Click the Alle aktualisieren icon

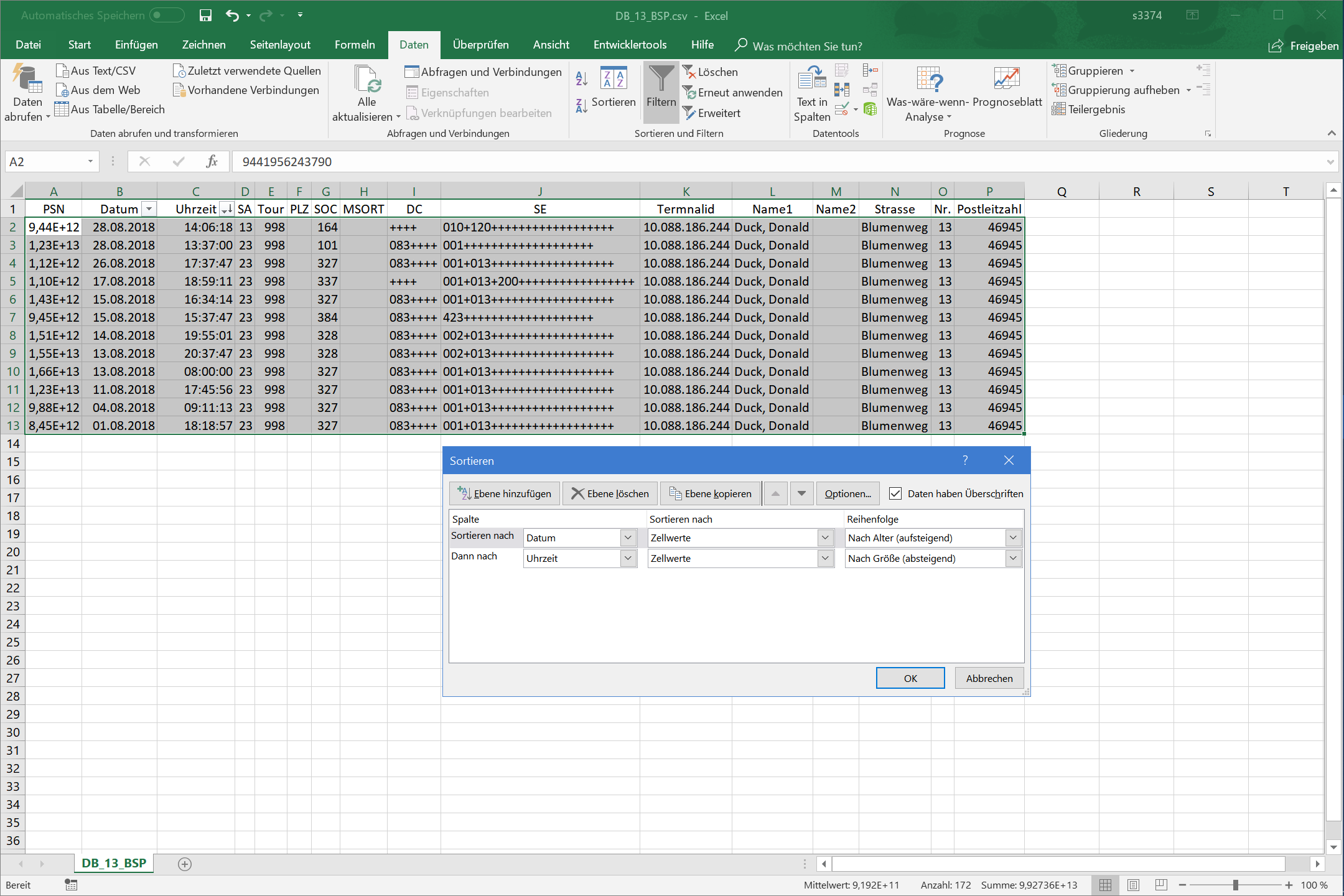coord(366,80)
